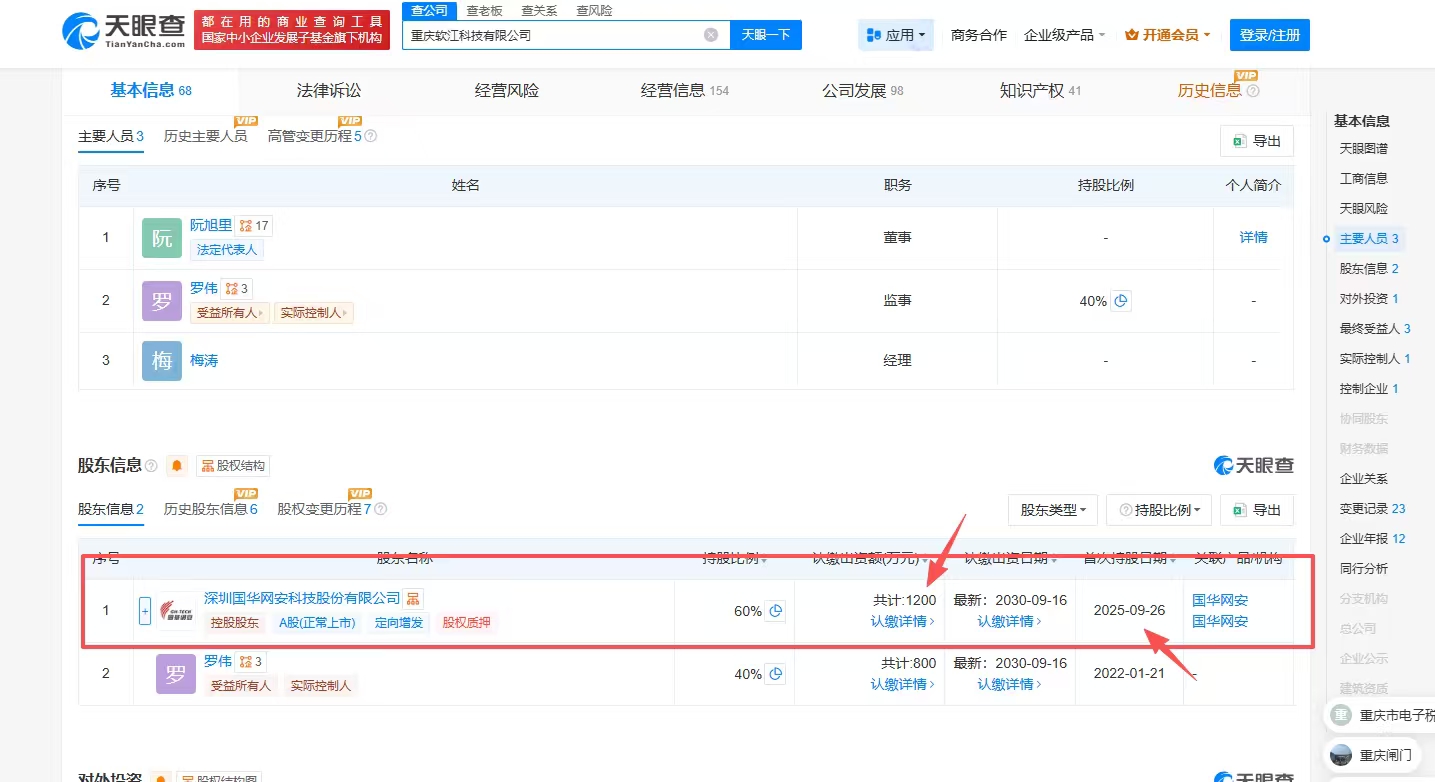
Task: Open the 深圳国华网安科技股份有限公司 company link
Action: pyautogui.click(x=302, y=598)
